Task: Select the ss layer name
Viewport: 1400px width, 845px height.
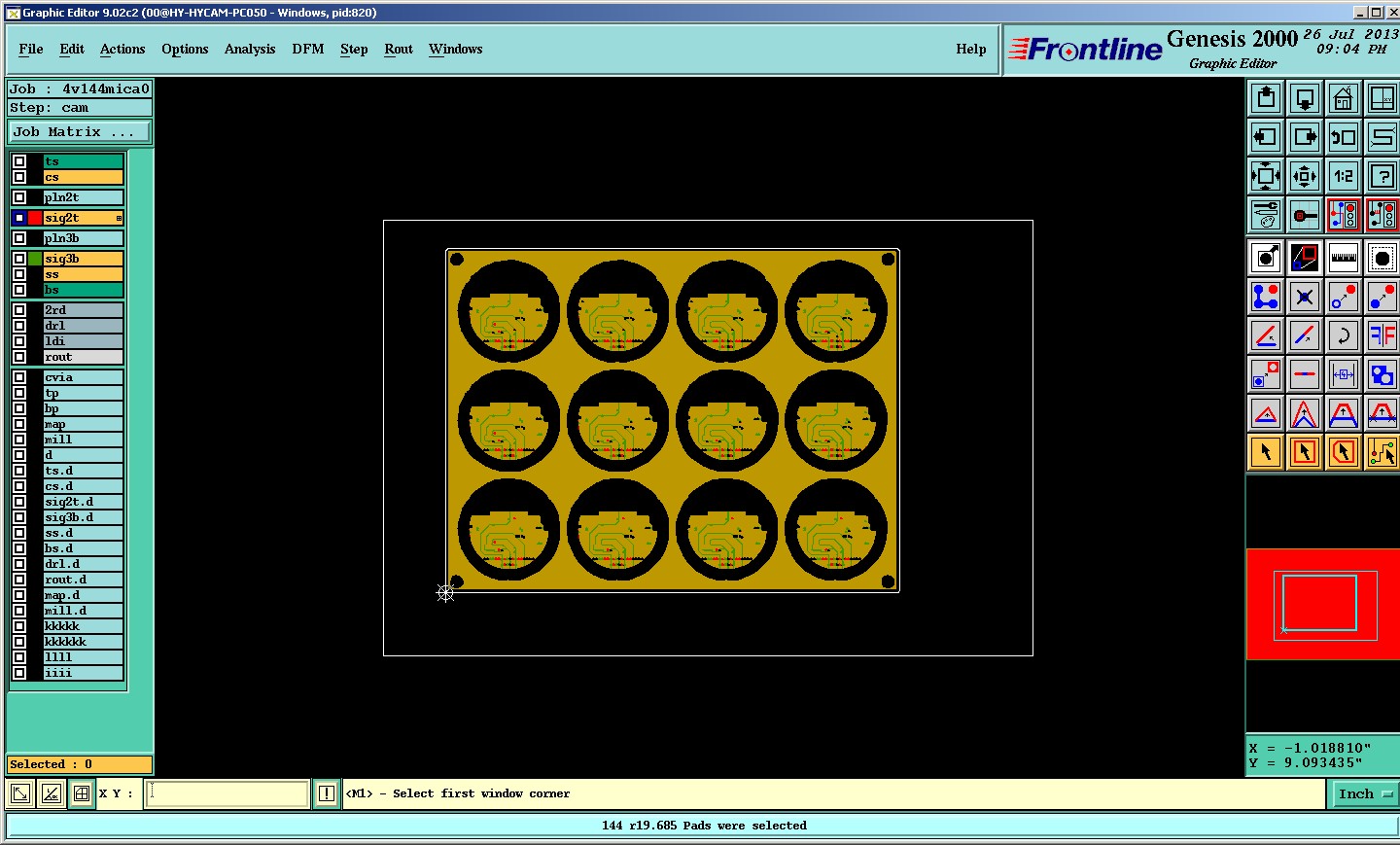Action: [84, 274]
